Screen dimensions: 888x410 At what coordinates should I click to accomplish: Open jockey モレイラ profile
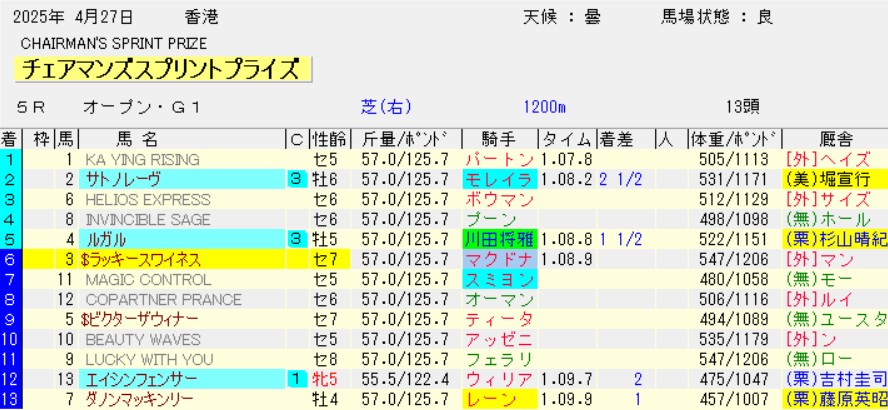(x=499, y=180)
